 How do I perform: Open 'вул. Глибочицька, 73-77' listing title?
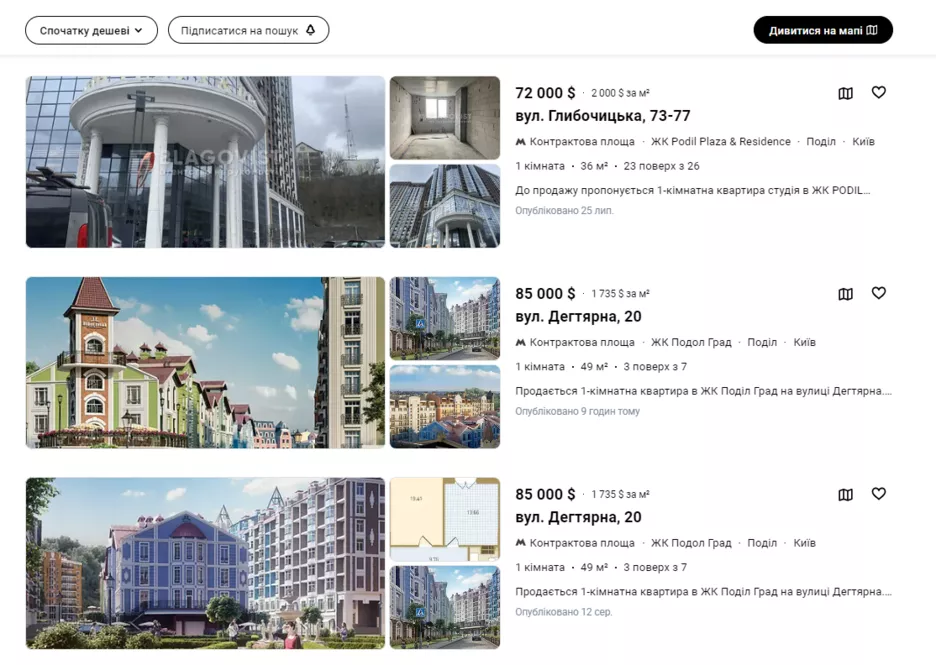tap(602, 116)
